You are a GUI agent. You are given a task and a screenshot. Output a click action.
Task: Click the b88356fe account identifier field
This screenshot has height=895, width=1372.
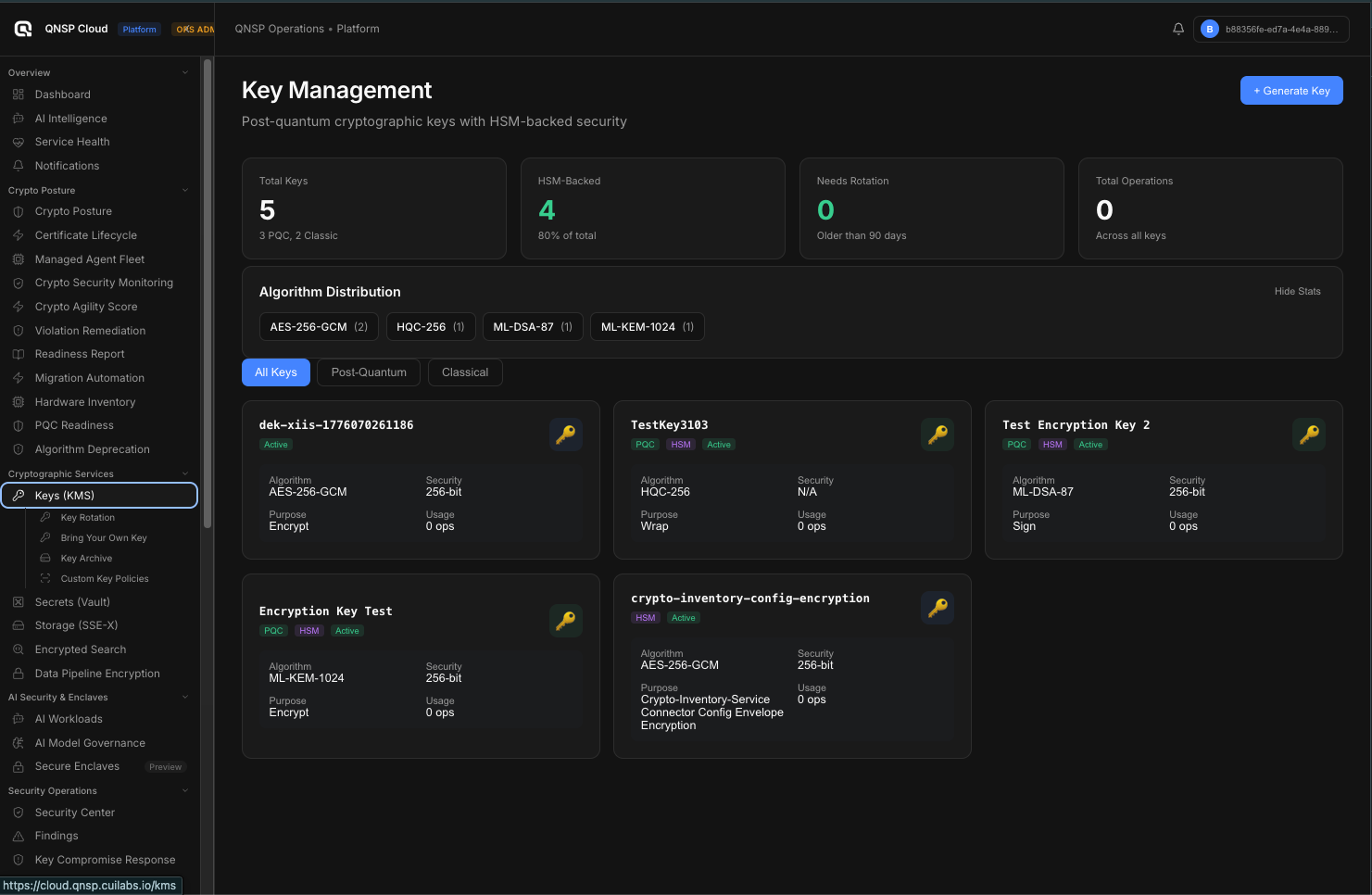(1271, 29)
